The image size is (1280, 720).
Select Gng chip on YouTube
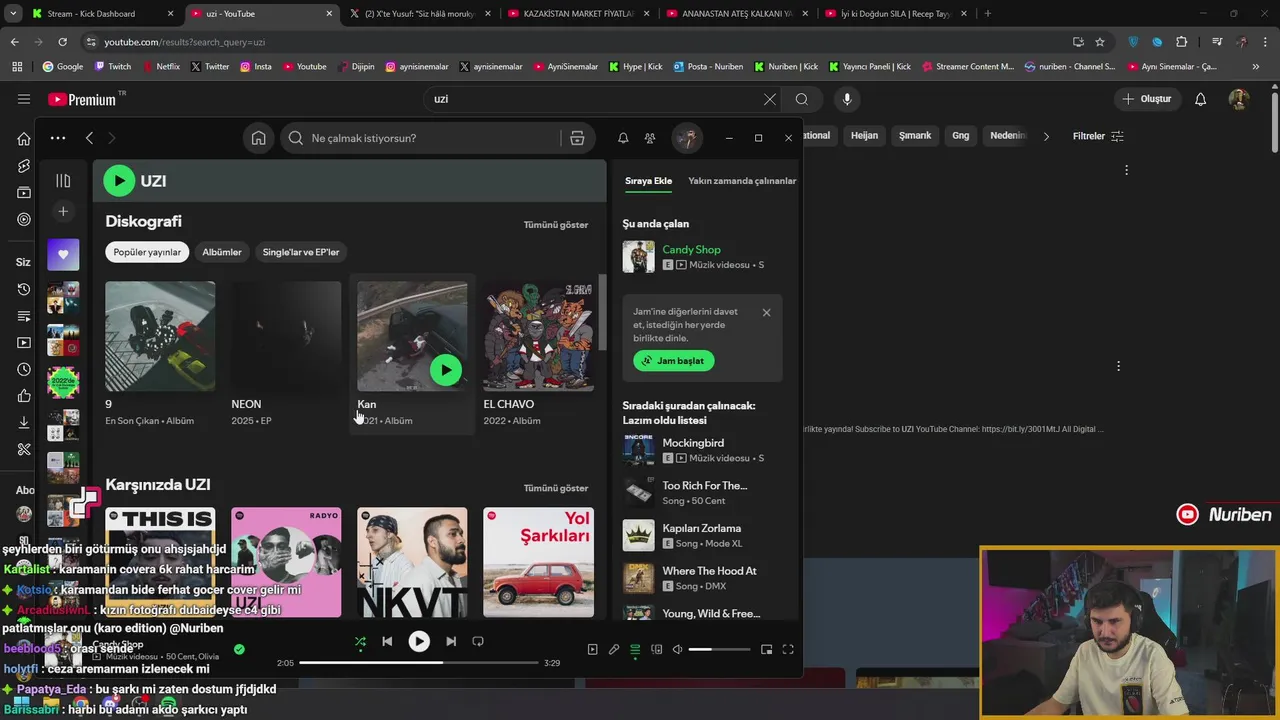pyautogui.click(x=961, y=136)
